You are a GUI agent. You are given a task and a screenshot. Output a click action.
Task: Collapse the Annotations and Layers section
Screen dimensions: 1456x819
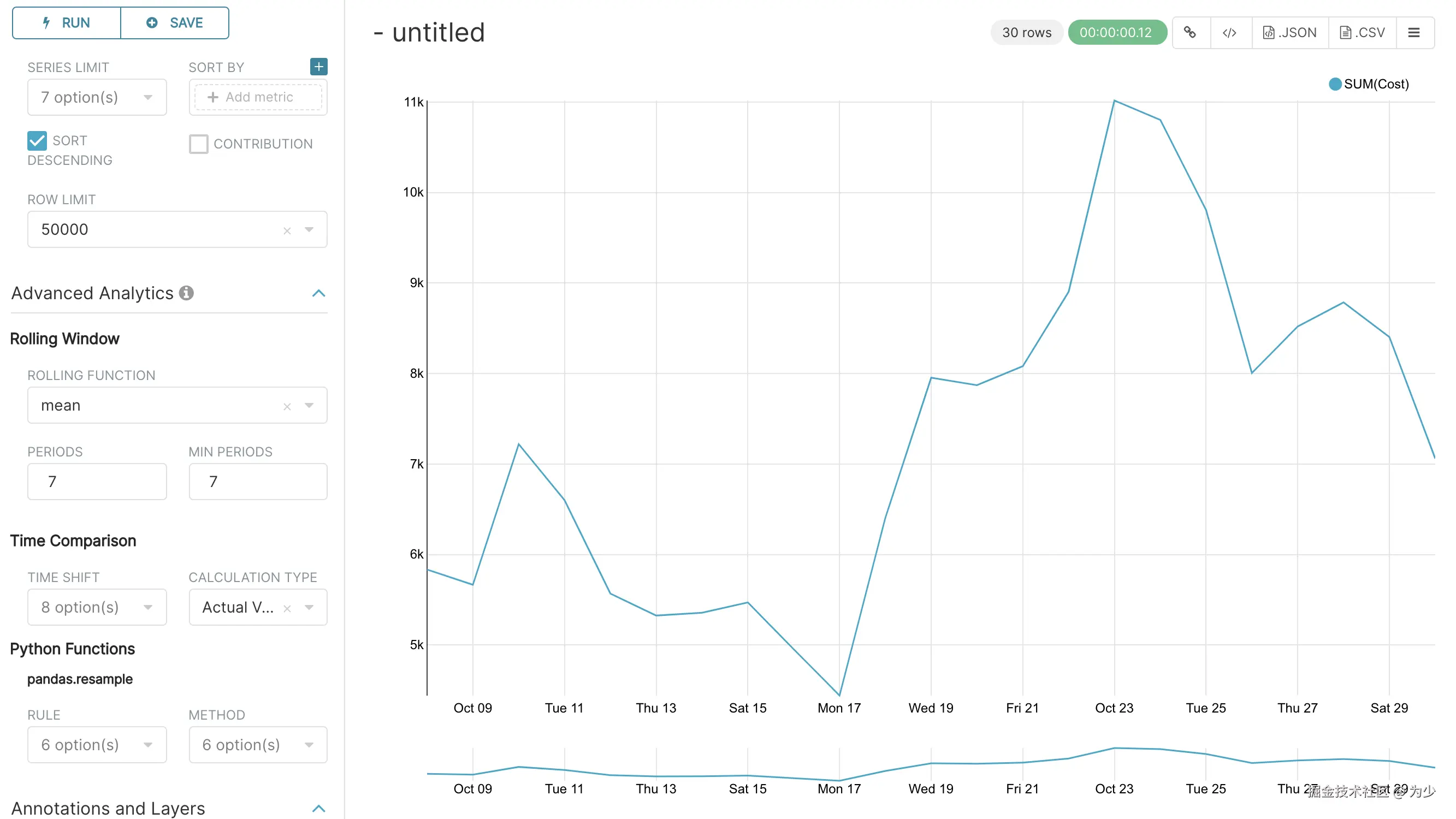click(319, 808)
